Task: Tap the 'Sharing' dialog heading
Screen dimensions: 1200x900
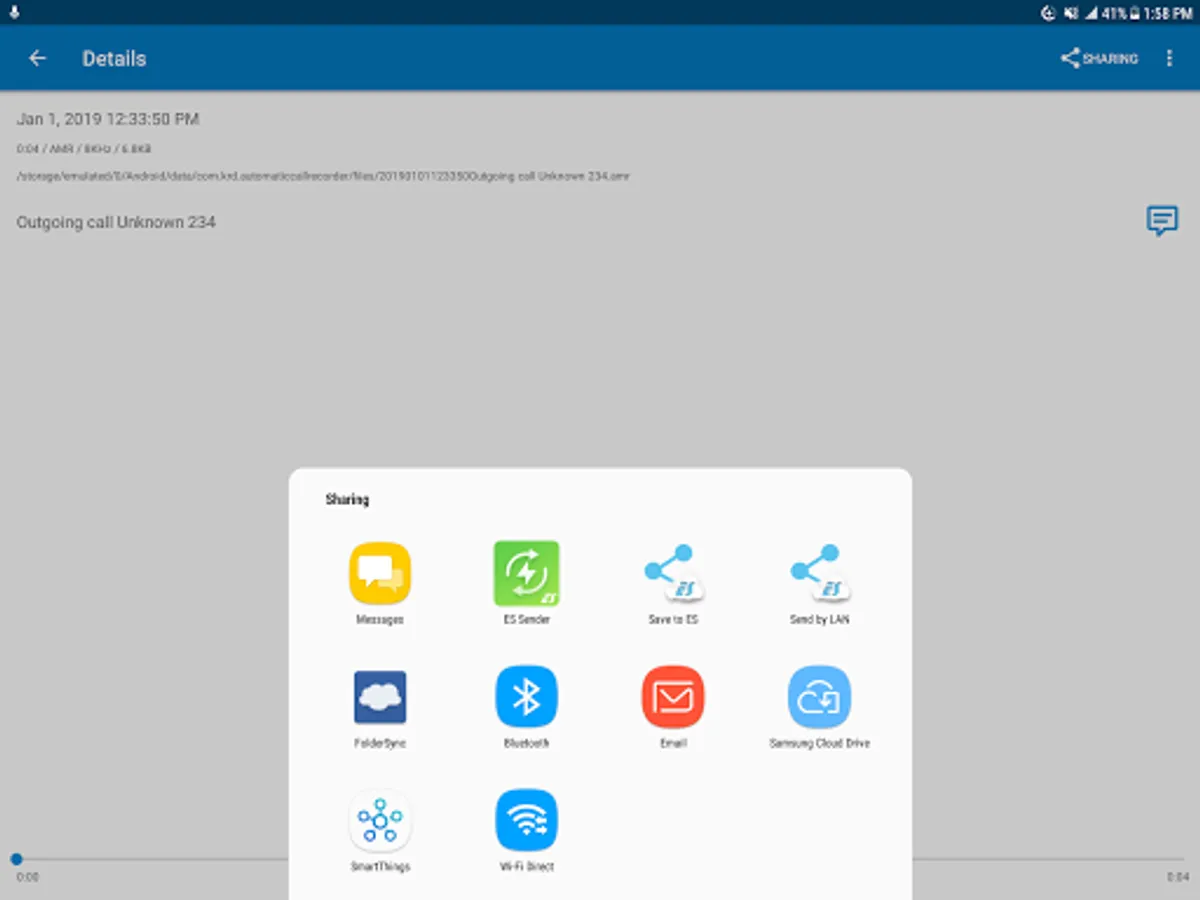Action: (347, 499)
